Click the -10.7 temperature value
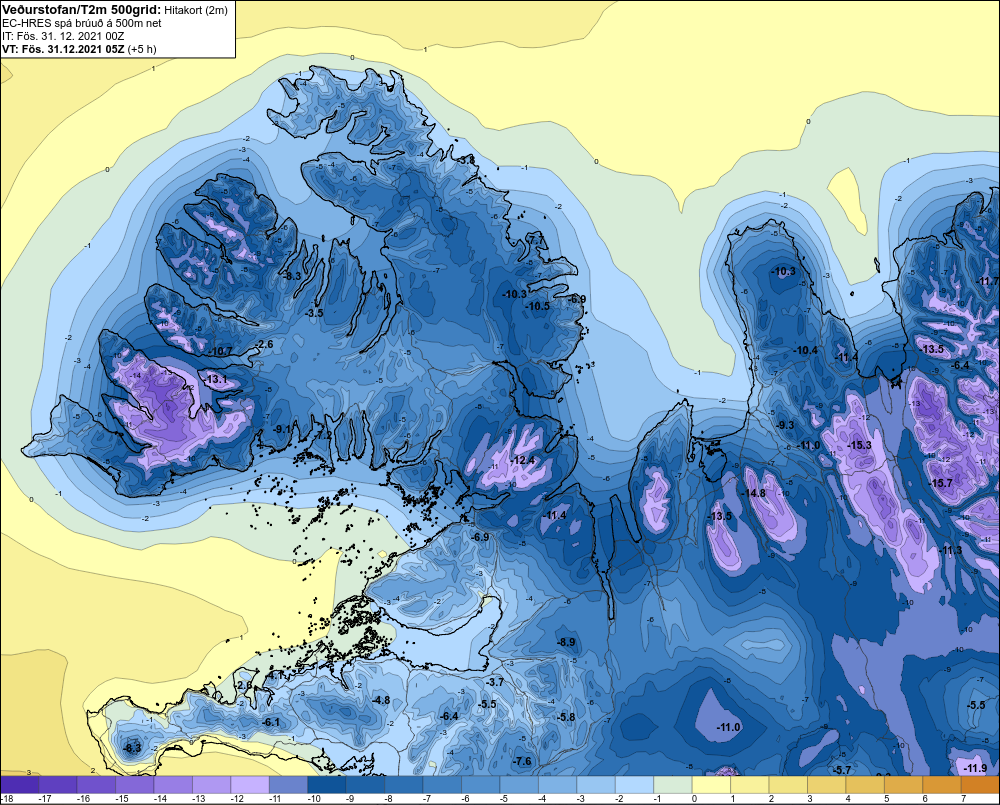1000x805 pixels. 221,351
